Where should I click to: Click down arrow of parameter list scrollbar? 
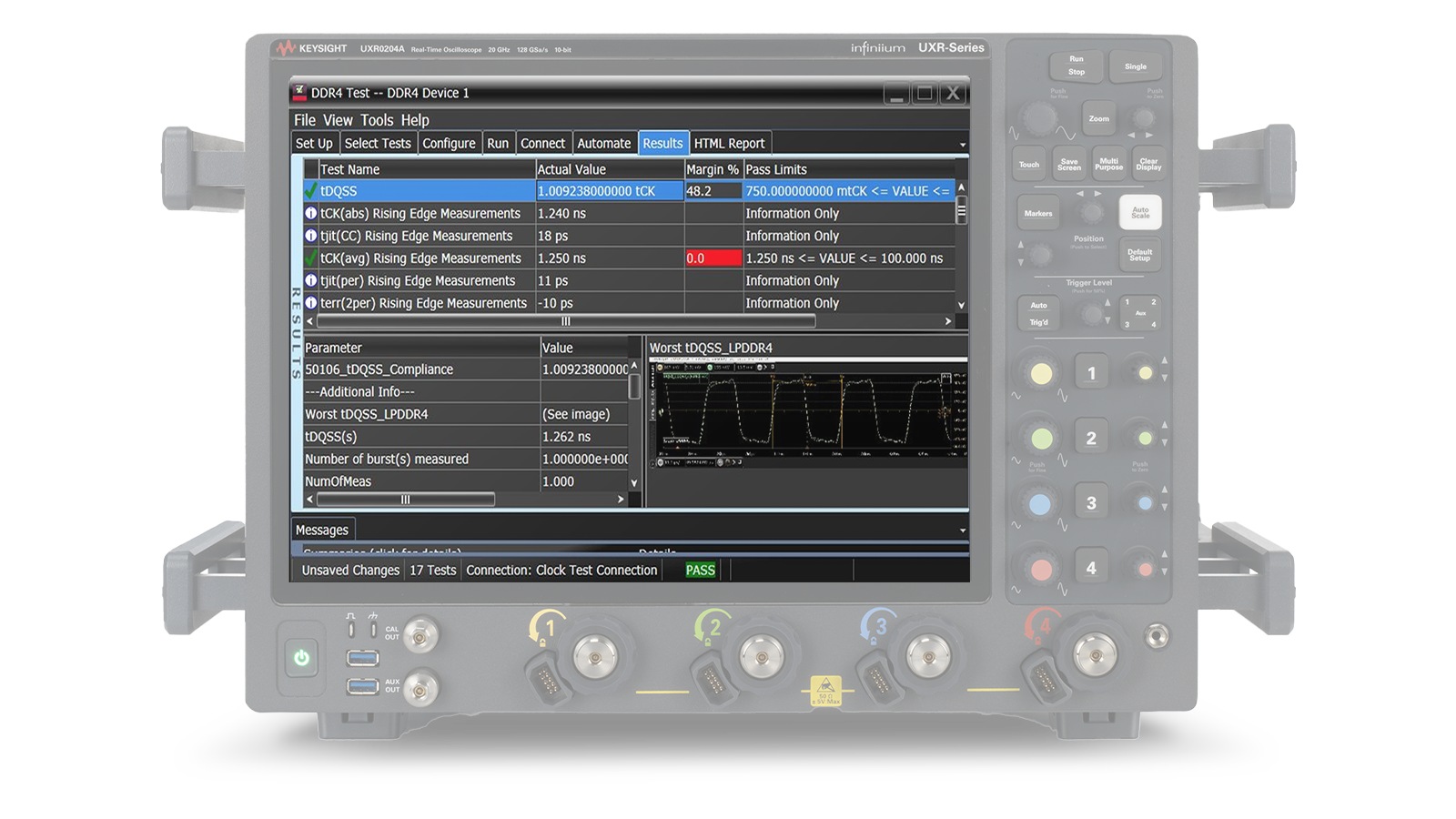(x=634, y=483)
